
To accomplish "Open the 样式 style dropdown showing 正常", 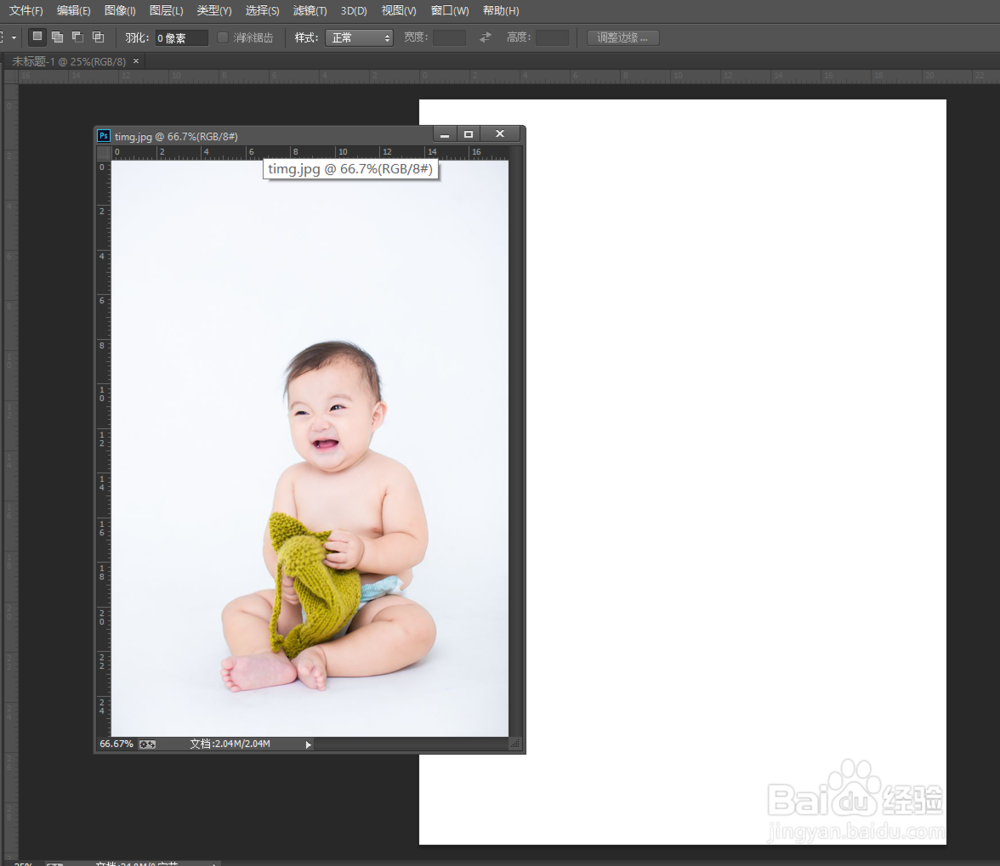I will (359, 38).
